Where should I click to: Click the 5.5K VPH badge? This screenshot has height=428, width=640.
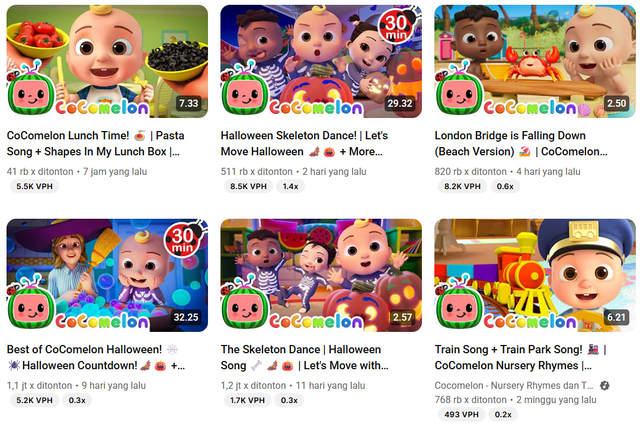34,186
